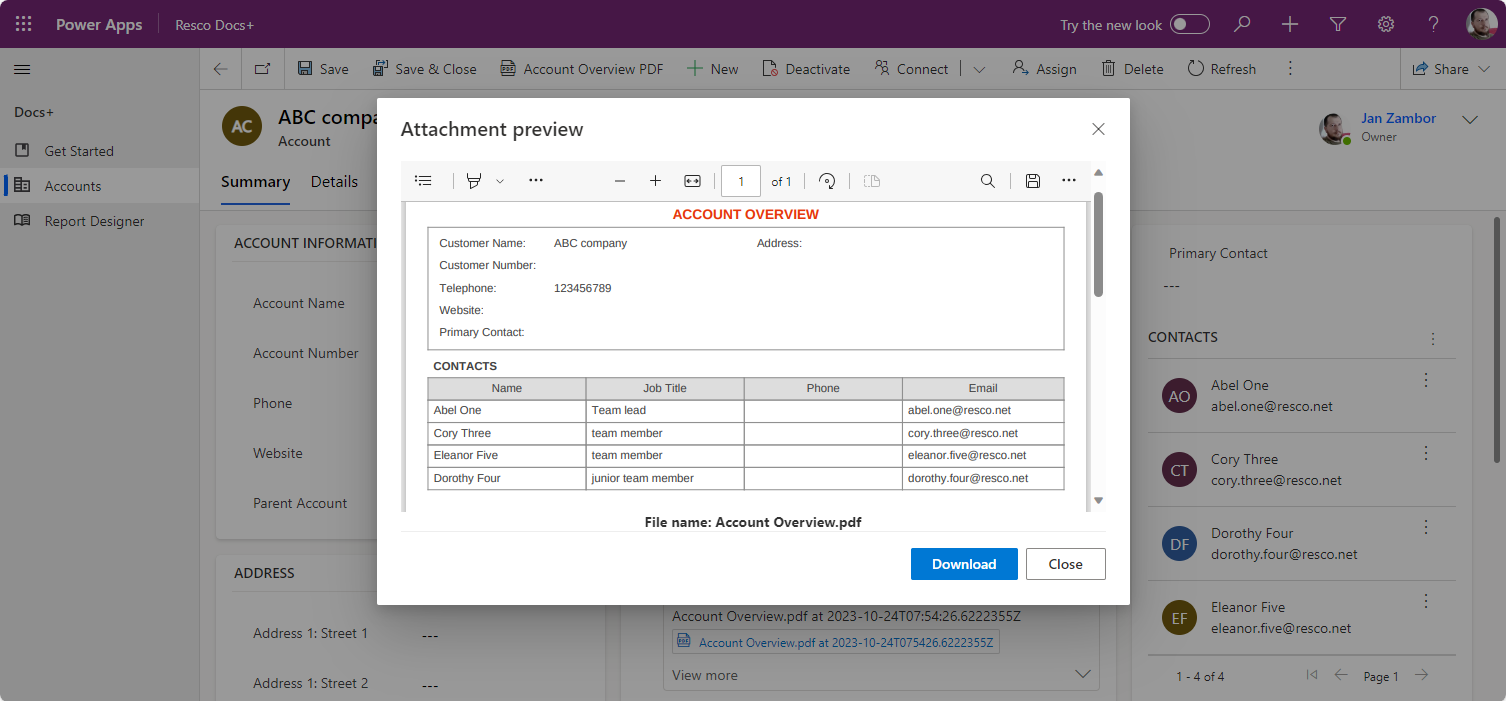Open the Power Apps app launcher waffle

(24, 24)
